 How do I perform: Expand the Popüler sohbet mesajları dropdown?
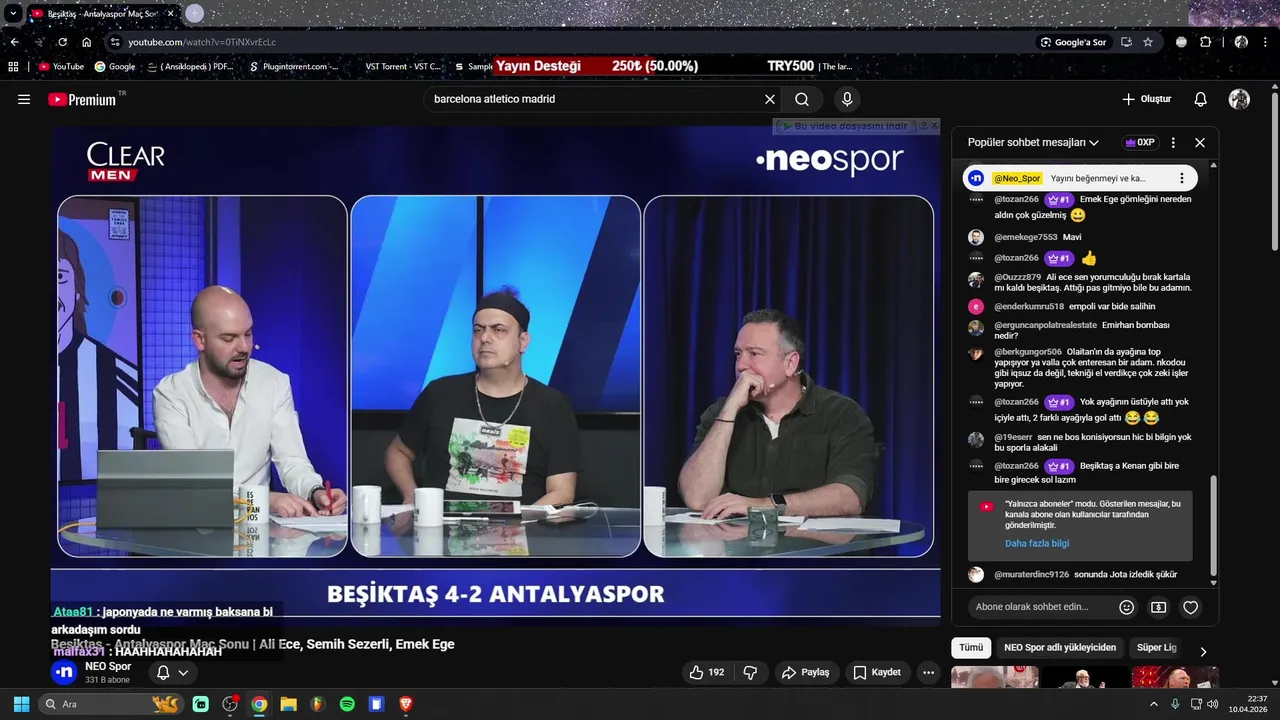(x=1033, y=142)
